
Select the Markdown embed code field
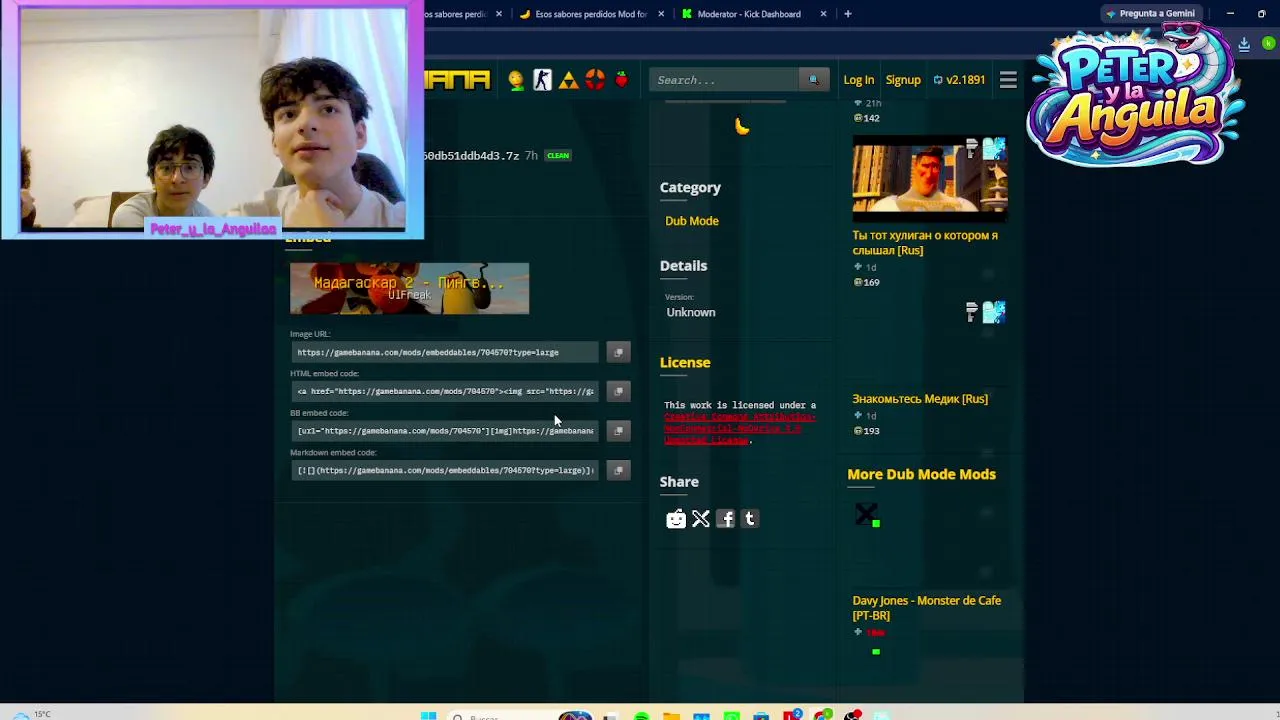[445, 470]
